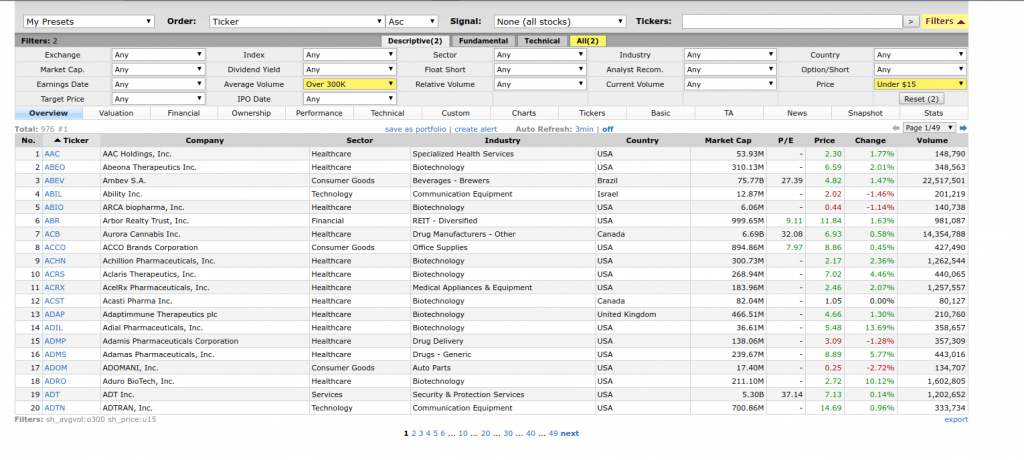
Task: Click company name 'ACCO Brands Corporation'
Action: (150, 248)
